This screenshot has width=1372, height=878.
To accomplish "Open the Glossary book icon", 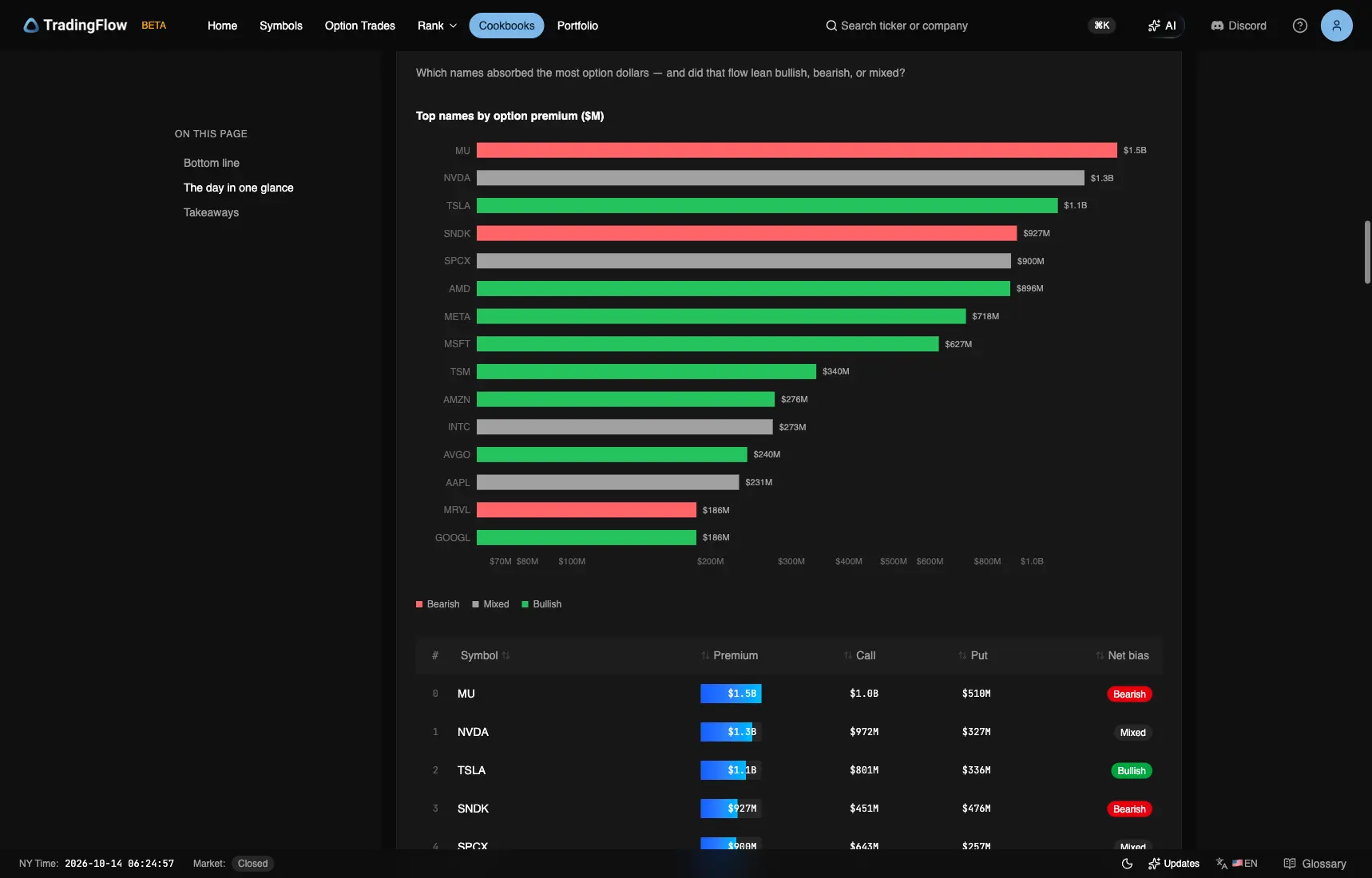I will tap(1290, 864).
